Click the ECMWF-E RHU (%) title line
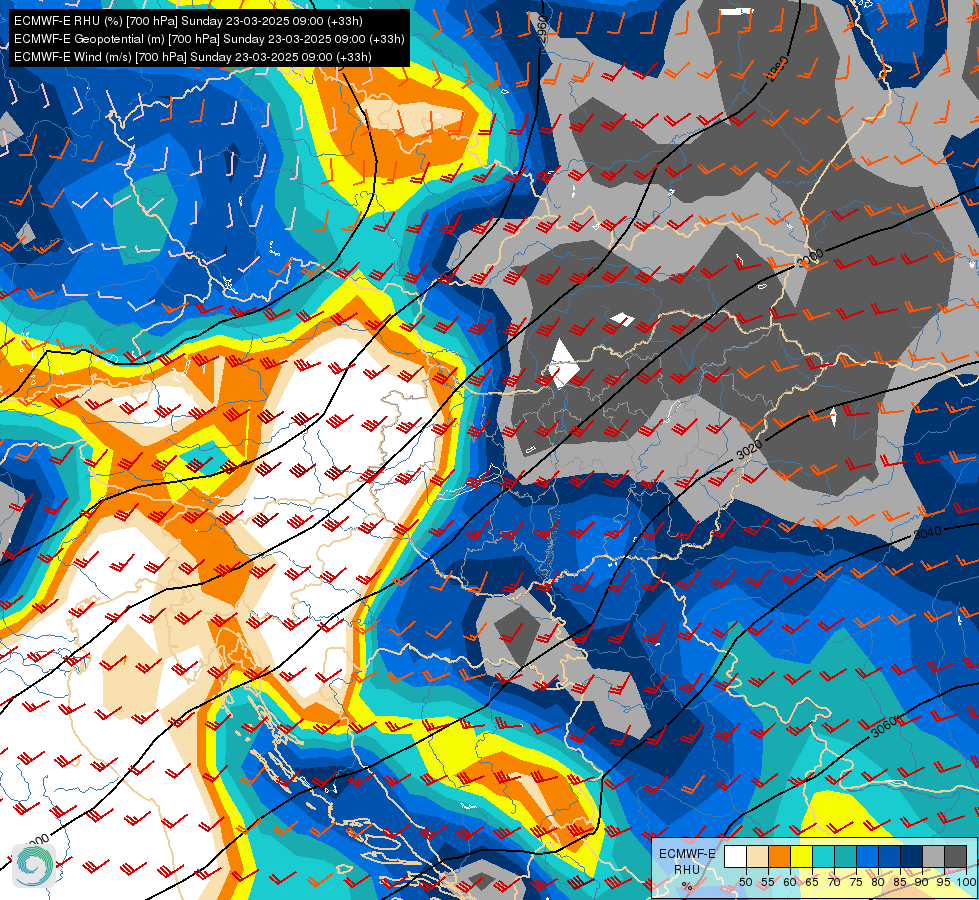 tap(188, 21)
